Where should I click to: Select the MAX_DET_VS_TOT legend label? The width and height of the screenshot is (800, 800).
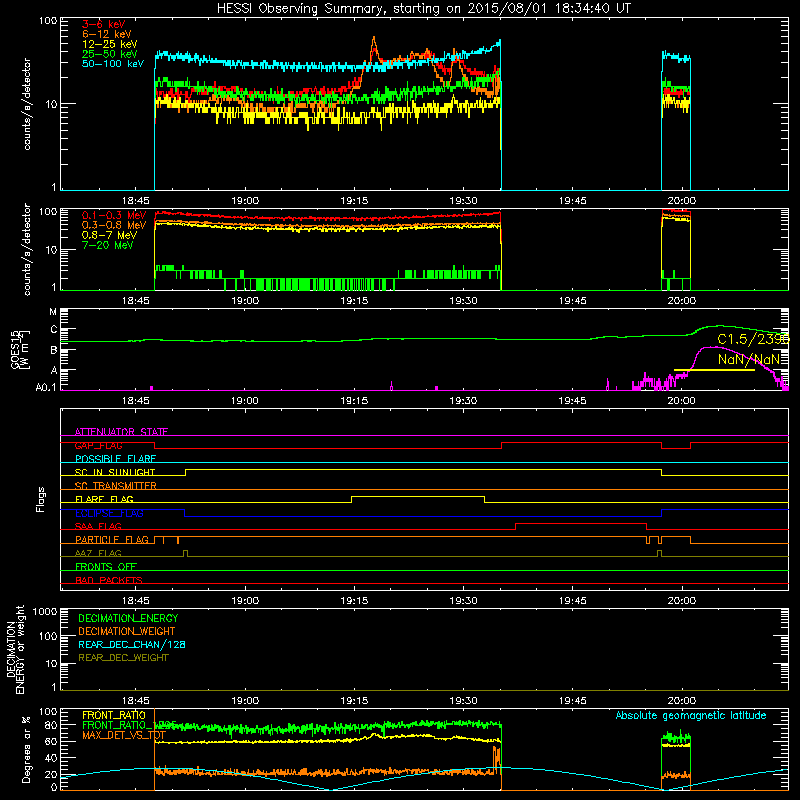124,735
